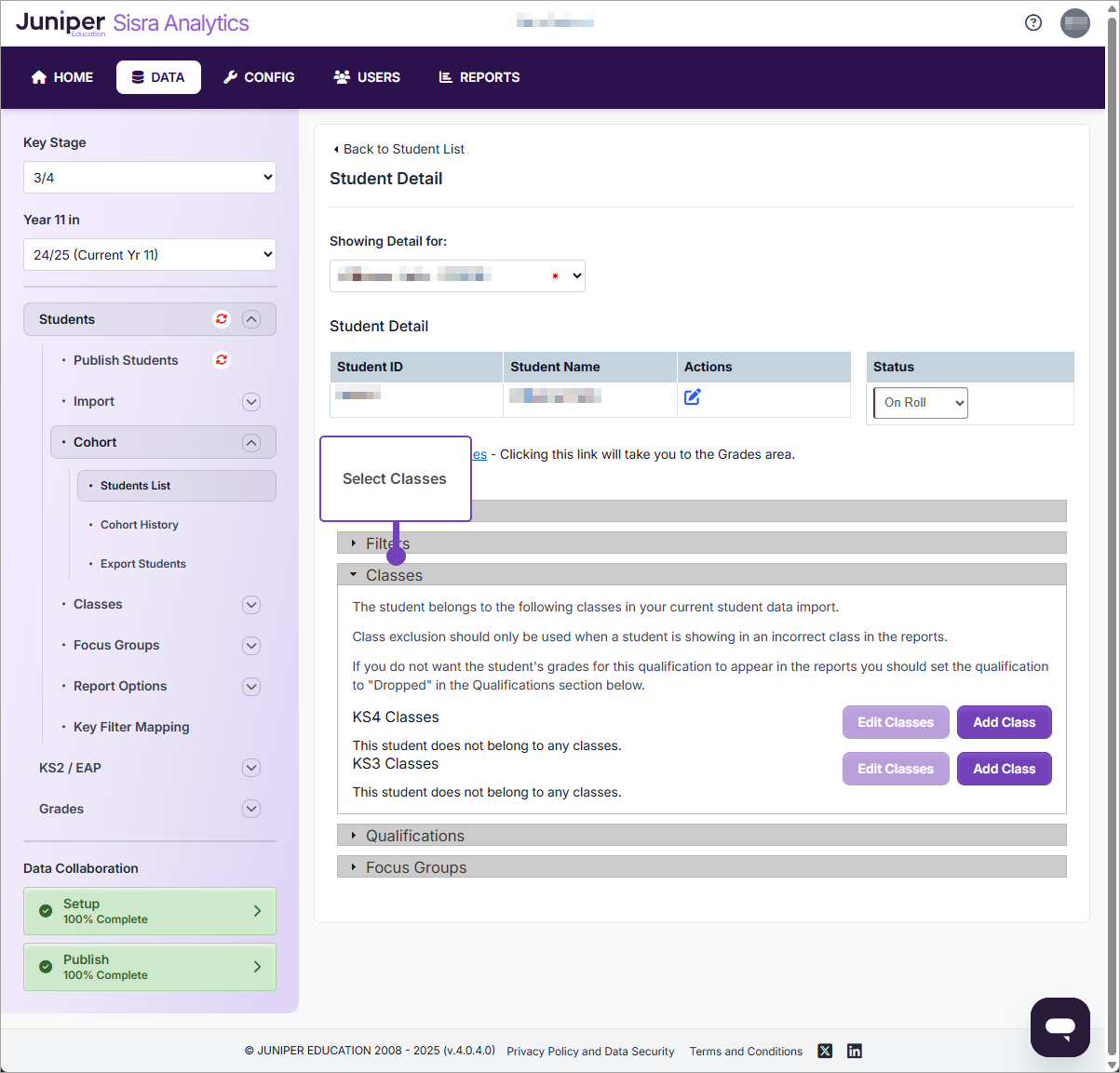The width and height of the screenshot is (1120, 1073).
Task: Open the X social icon in the footer
Action: (x=825, y=1050)
